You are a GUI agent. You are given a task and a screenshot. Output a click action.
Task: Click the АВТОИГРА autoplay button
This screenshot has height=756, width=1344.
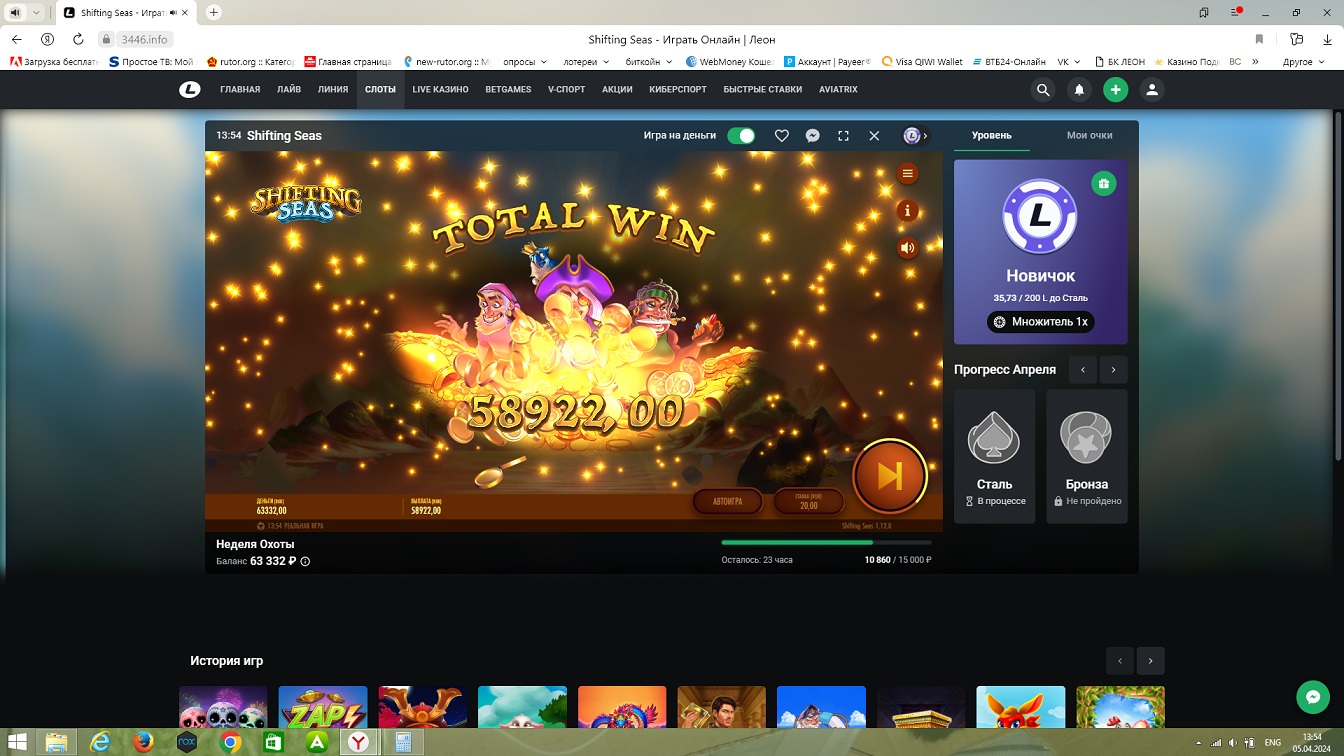tap(727, 501)
